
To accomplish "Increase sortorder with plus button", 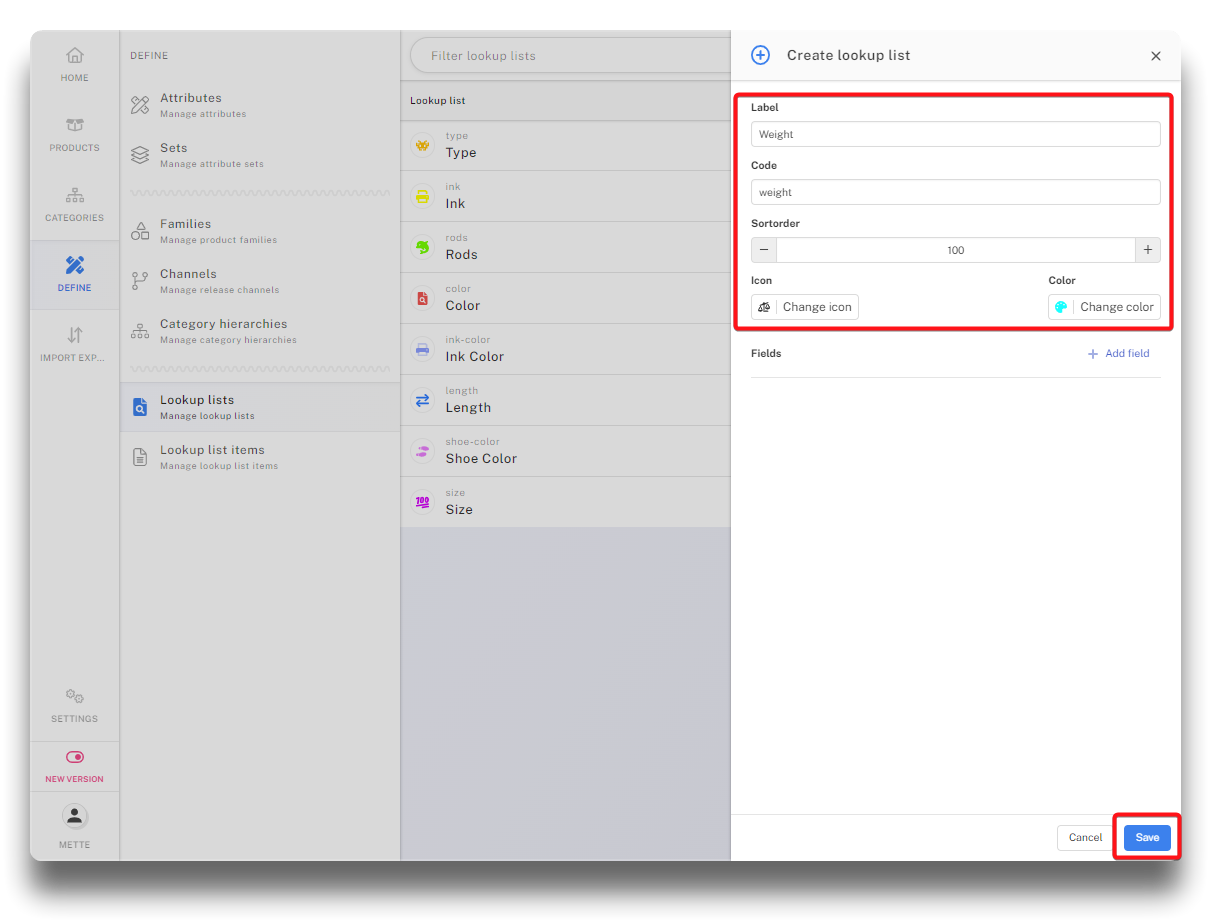I will click(1147, 250).
